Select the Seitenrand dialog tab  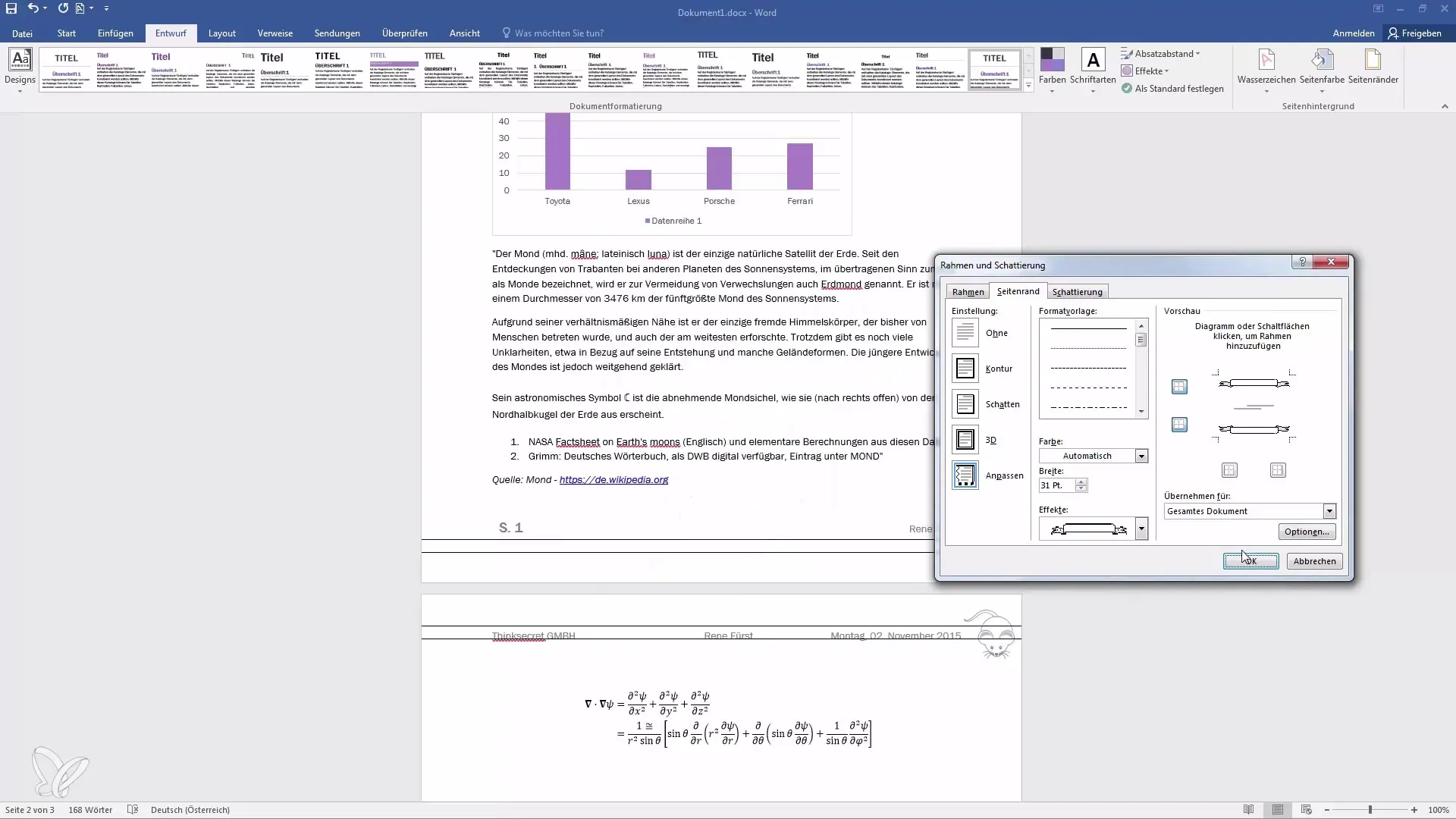(1018, 291)
